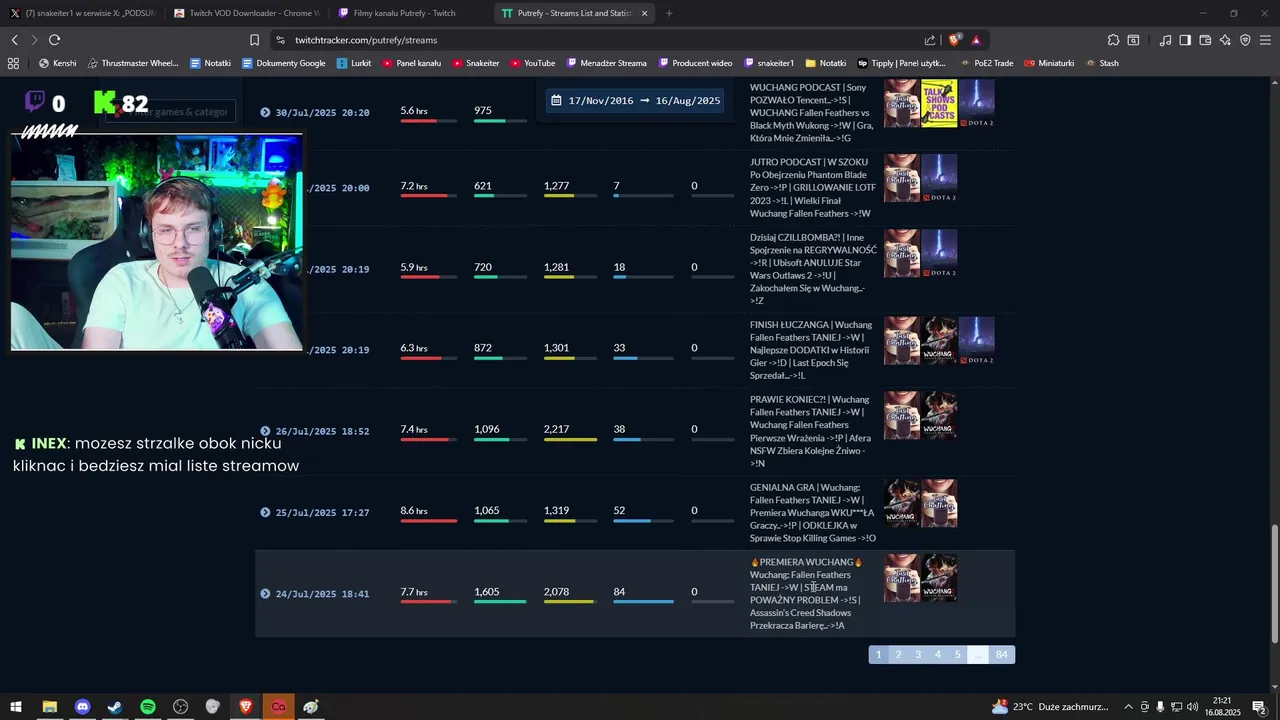Expand the 25/Jul/2025 17:27 stream row arrow
The image size is (1280, 720).
click(265, 512)
